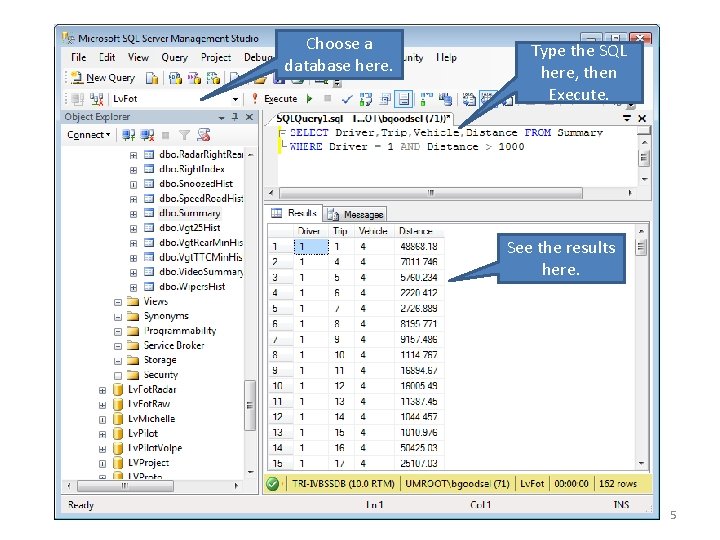Click the green query success status icon

273,484
